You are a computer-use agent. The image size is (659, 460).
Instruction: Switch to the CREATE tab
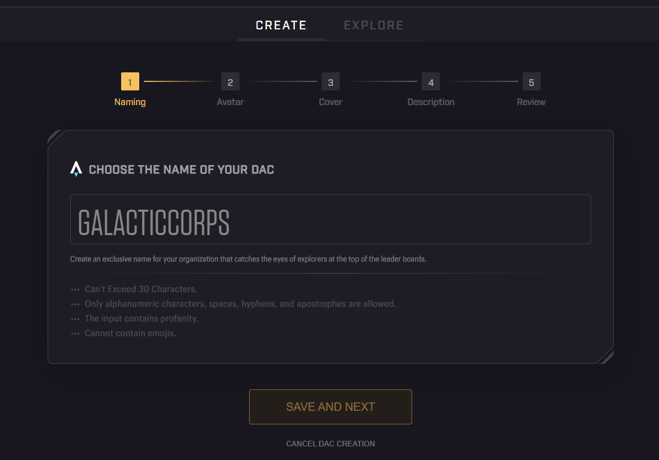(x=281, y=25)
